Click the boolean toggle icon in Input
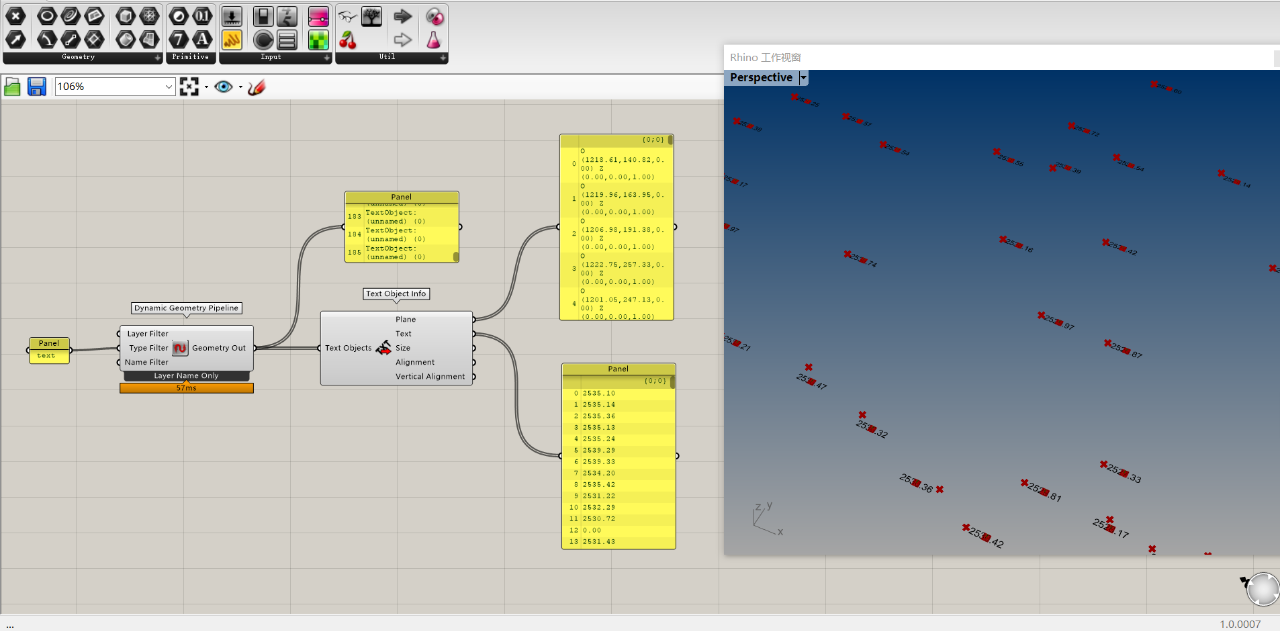 (x=263, y=16)
